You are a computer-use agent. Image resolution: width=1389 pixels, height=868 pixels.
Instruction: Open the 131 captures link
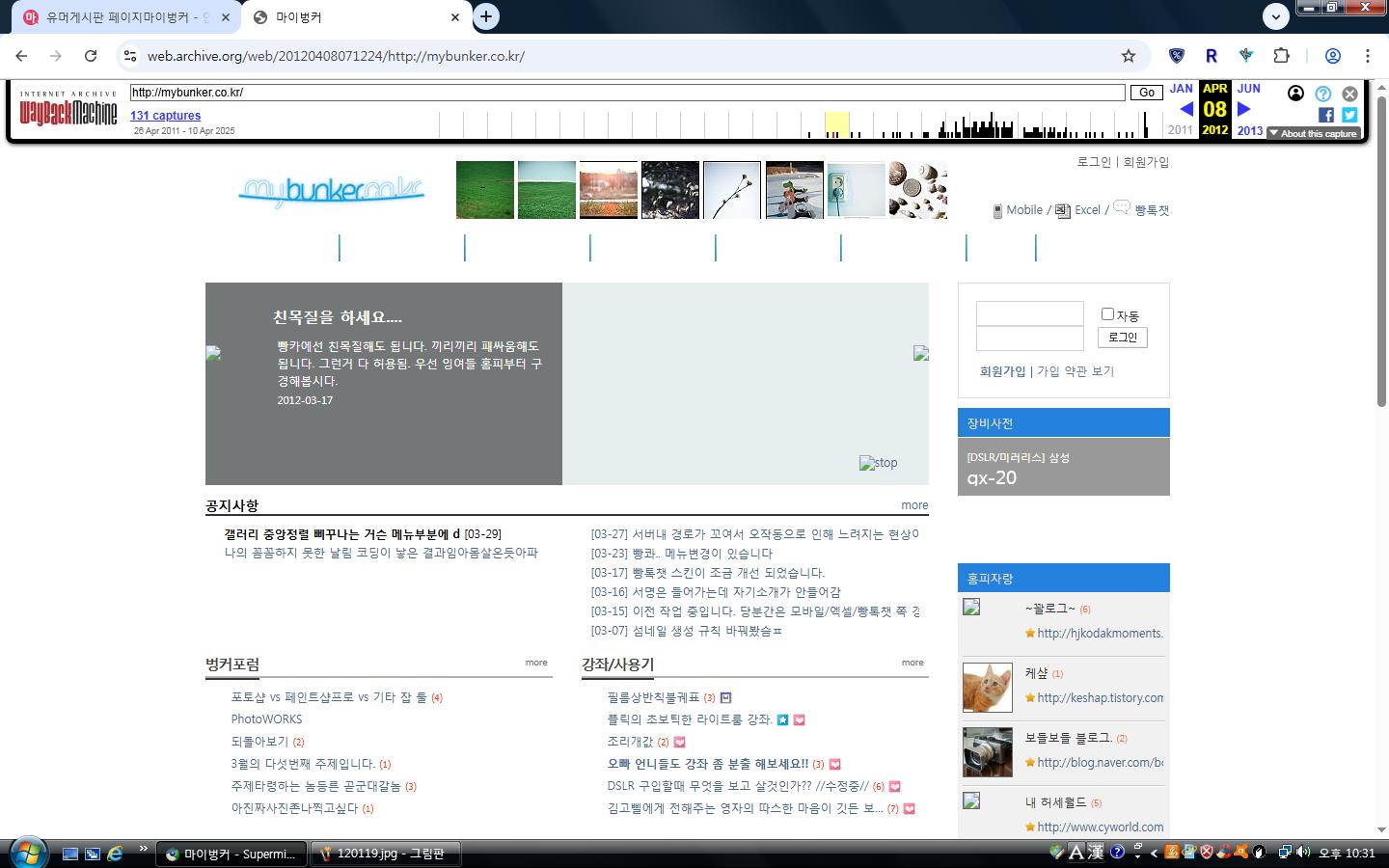coord(166,116)
